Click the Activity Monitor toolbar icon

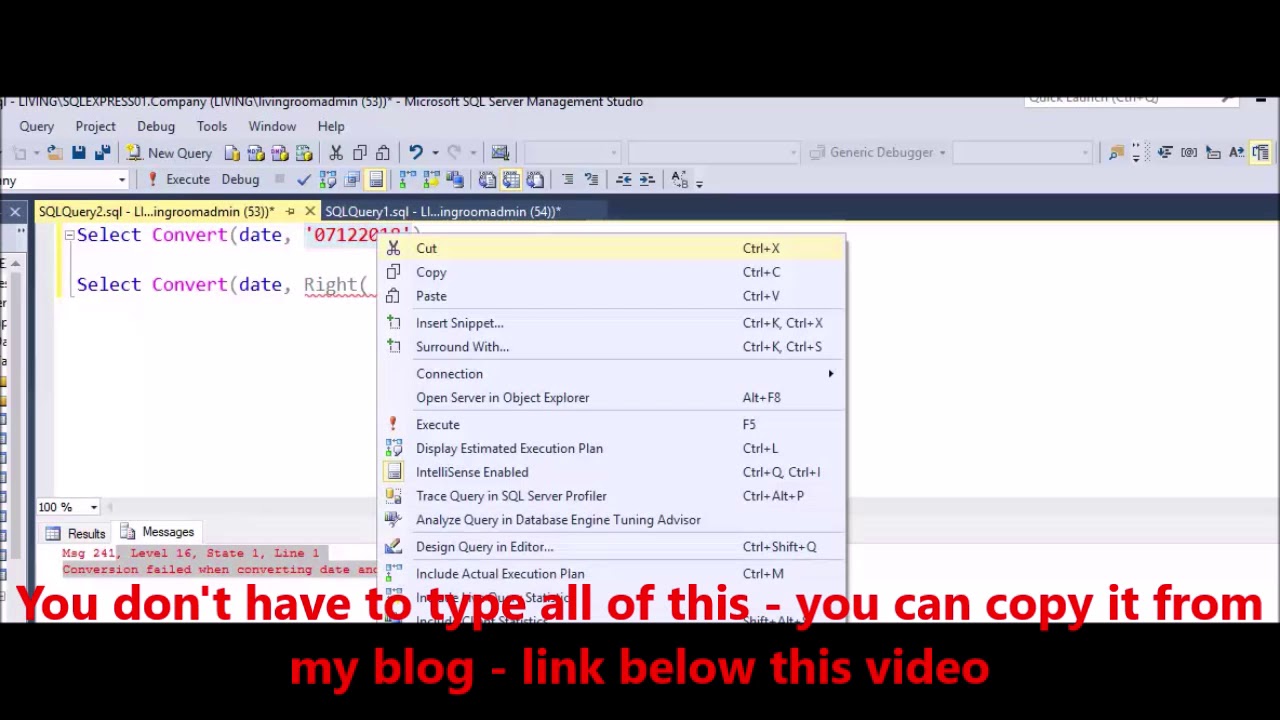pos(500,153)
